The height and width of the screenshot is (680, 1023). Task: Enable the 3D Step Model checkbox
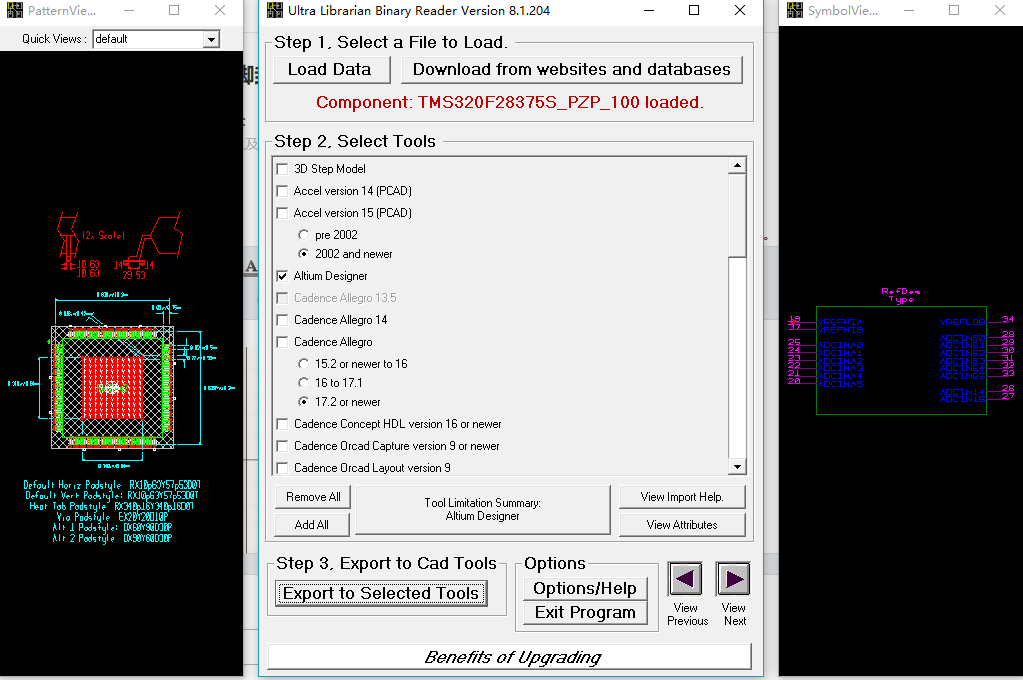click(282, 169)
